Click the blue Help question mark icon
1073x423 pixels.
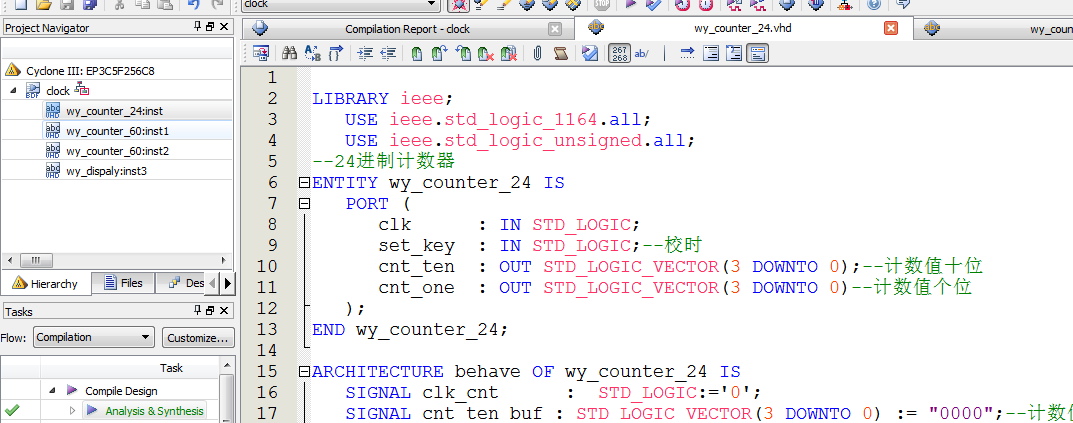click(874, 4)
